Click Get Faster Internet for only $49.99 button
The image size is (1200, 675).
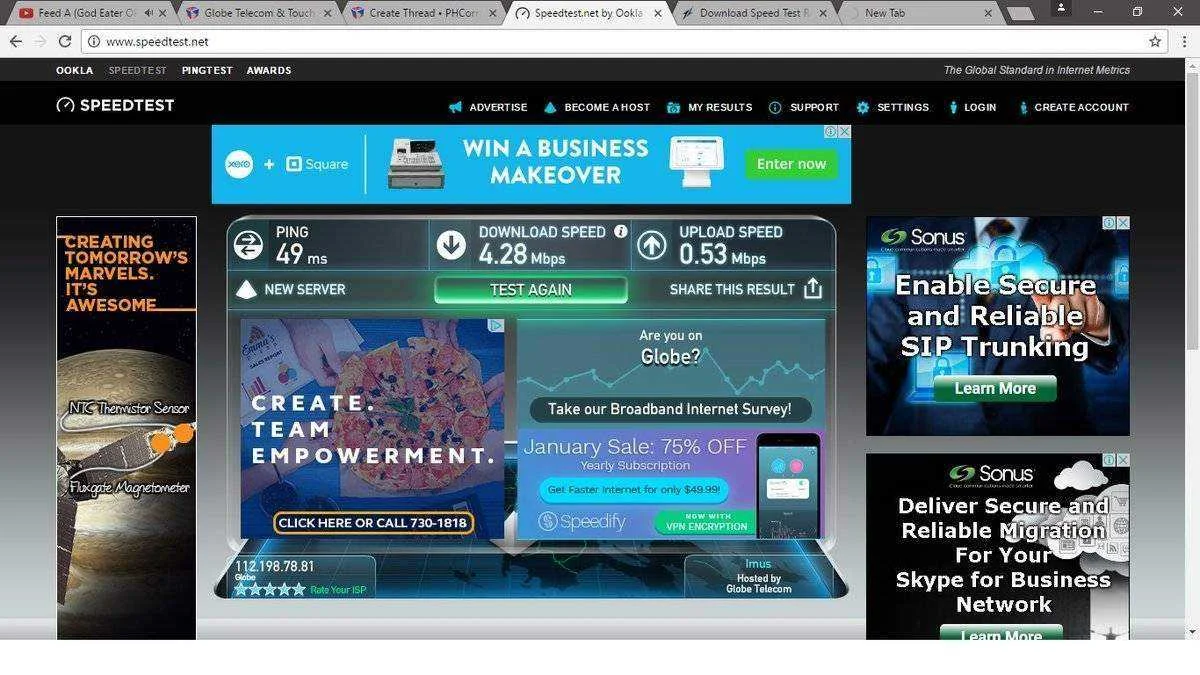click(x=634, y=490)
